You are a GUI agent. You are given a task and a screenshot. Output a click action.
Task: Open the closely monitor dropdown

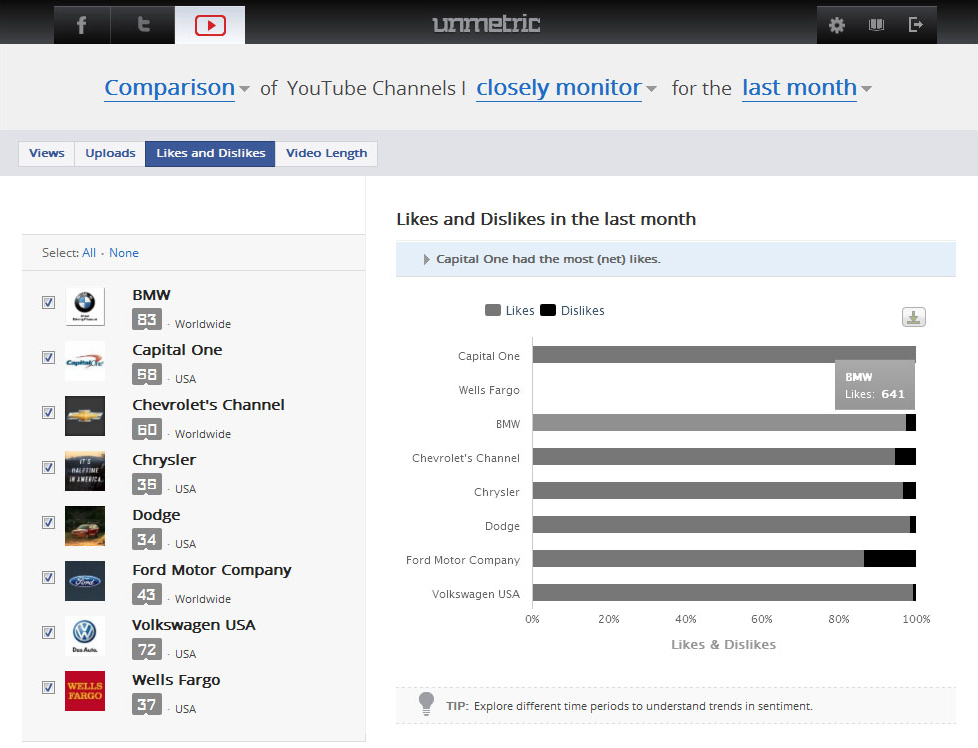click(566, 88)
